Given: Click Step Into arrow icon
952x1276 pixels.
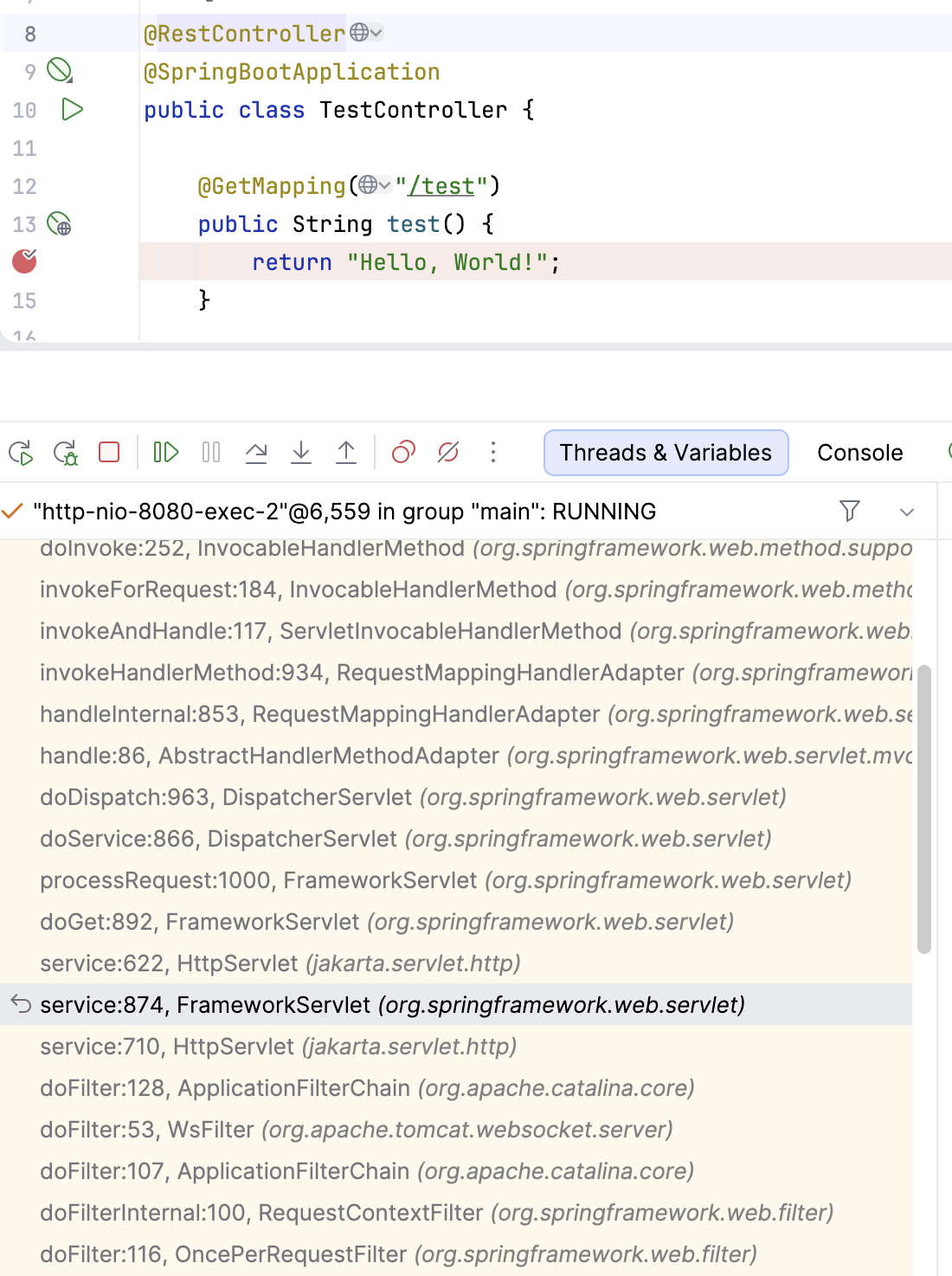Looking at the screenshot, I should click(301, 453).
